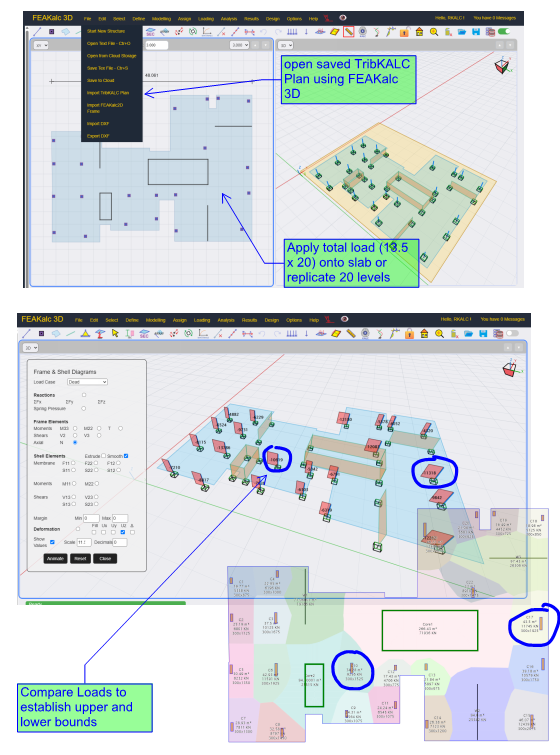Open the Load Case dropdown showing Dead
The height and width of the screenshot is (755, 560).
87,382
